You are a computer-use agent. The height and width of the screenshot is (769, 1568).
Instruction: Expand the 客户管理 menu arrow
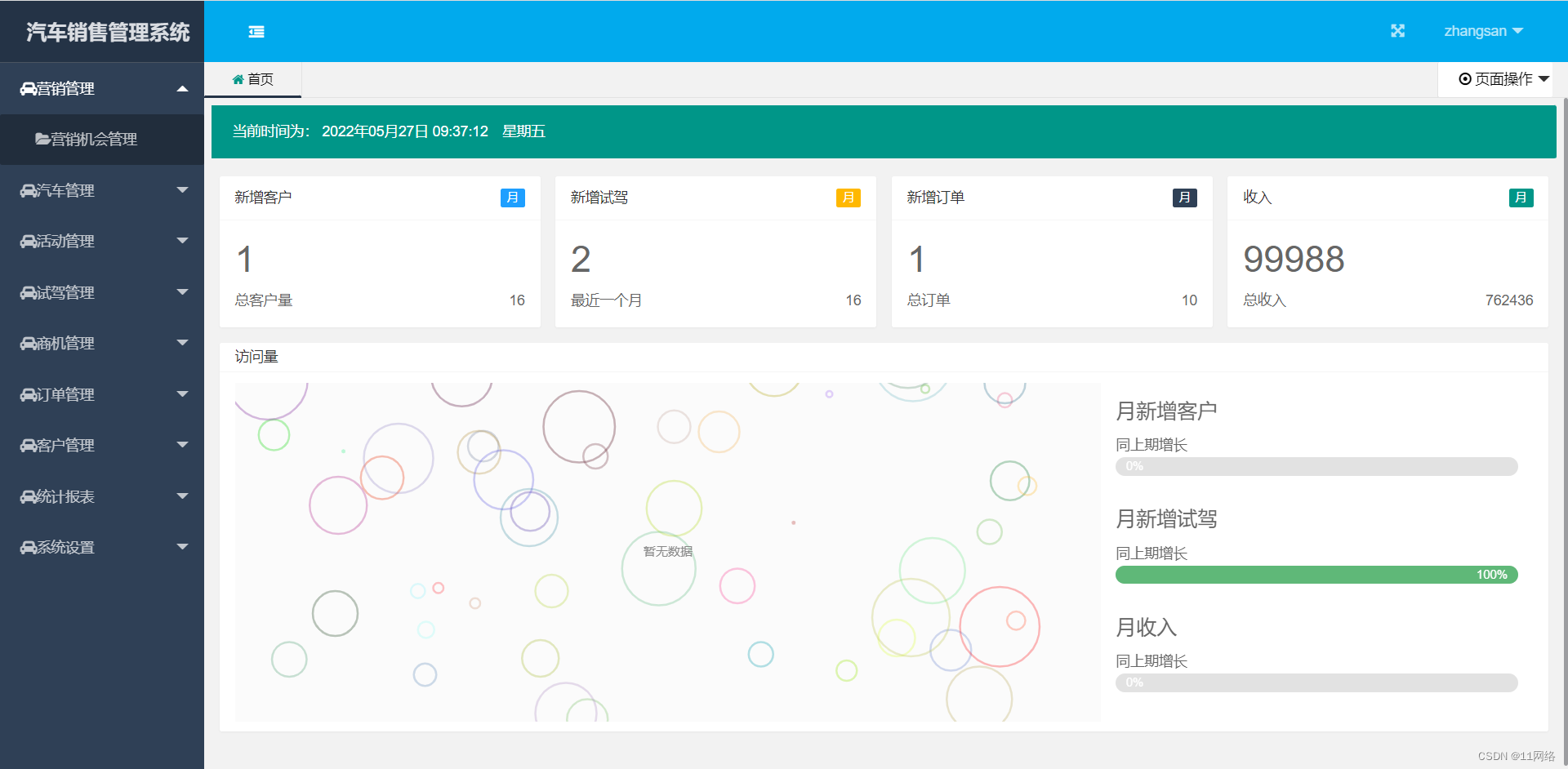click(x=183, y=445)
